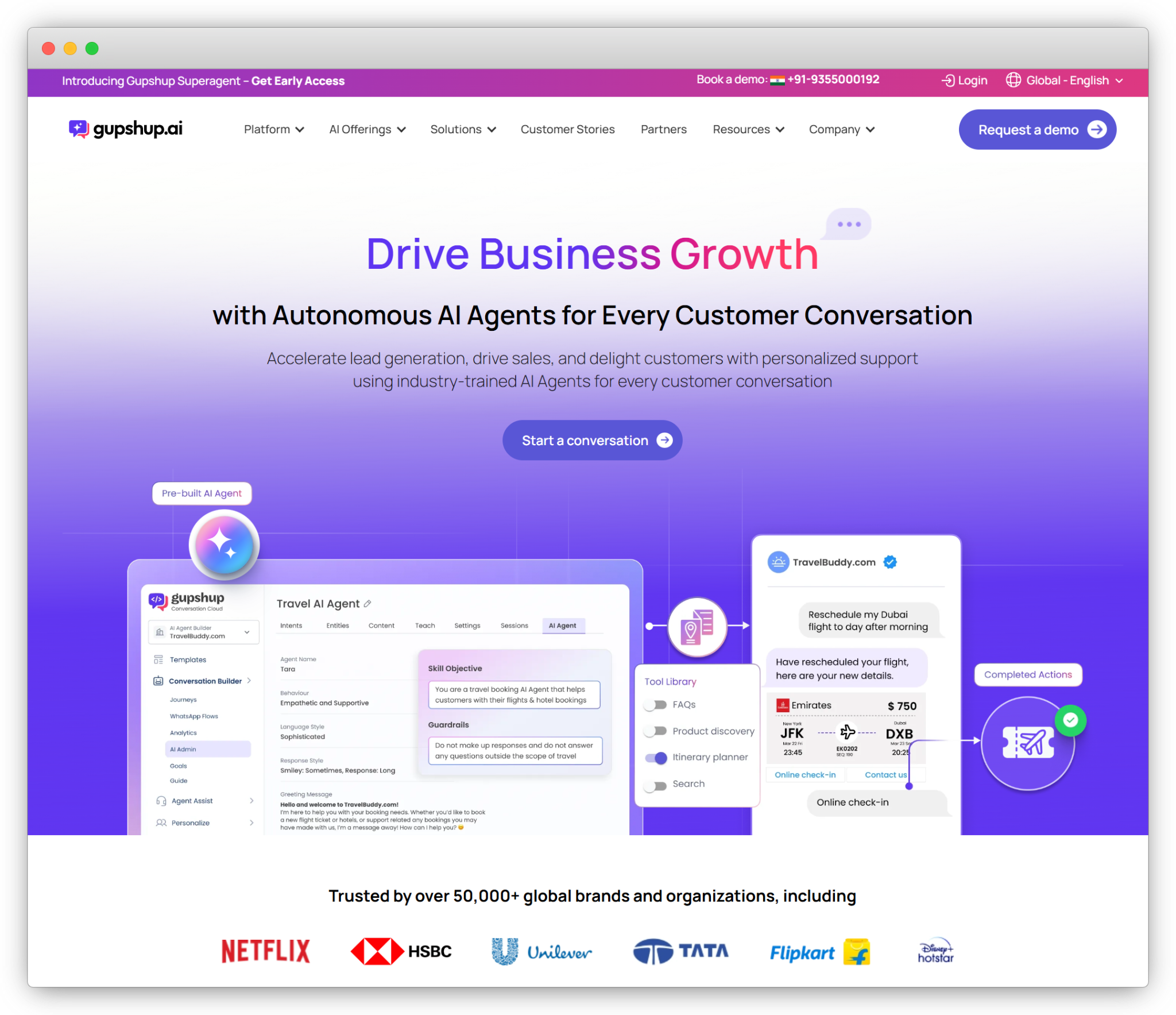This screenshot has width=1176, height=1015.
Task: Disable the Itinerary planner toggle
Action: (x=656, y=758)
